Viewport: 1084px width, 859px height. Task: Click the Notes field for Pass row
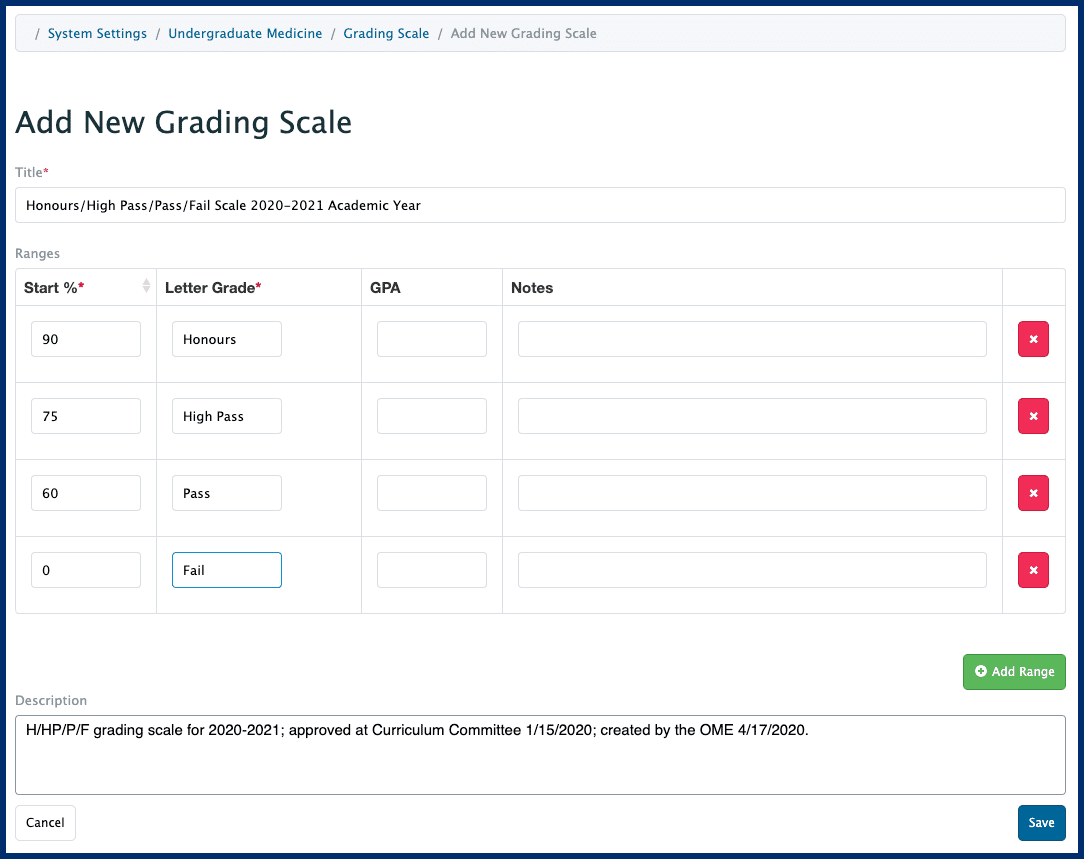[x=751, y=493]
